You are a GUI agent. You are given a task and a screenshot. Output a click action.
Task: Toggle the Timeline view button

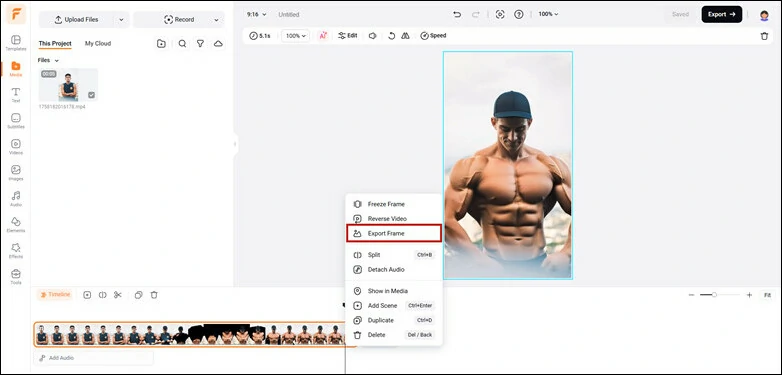click(55, 295)
